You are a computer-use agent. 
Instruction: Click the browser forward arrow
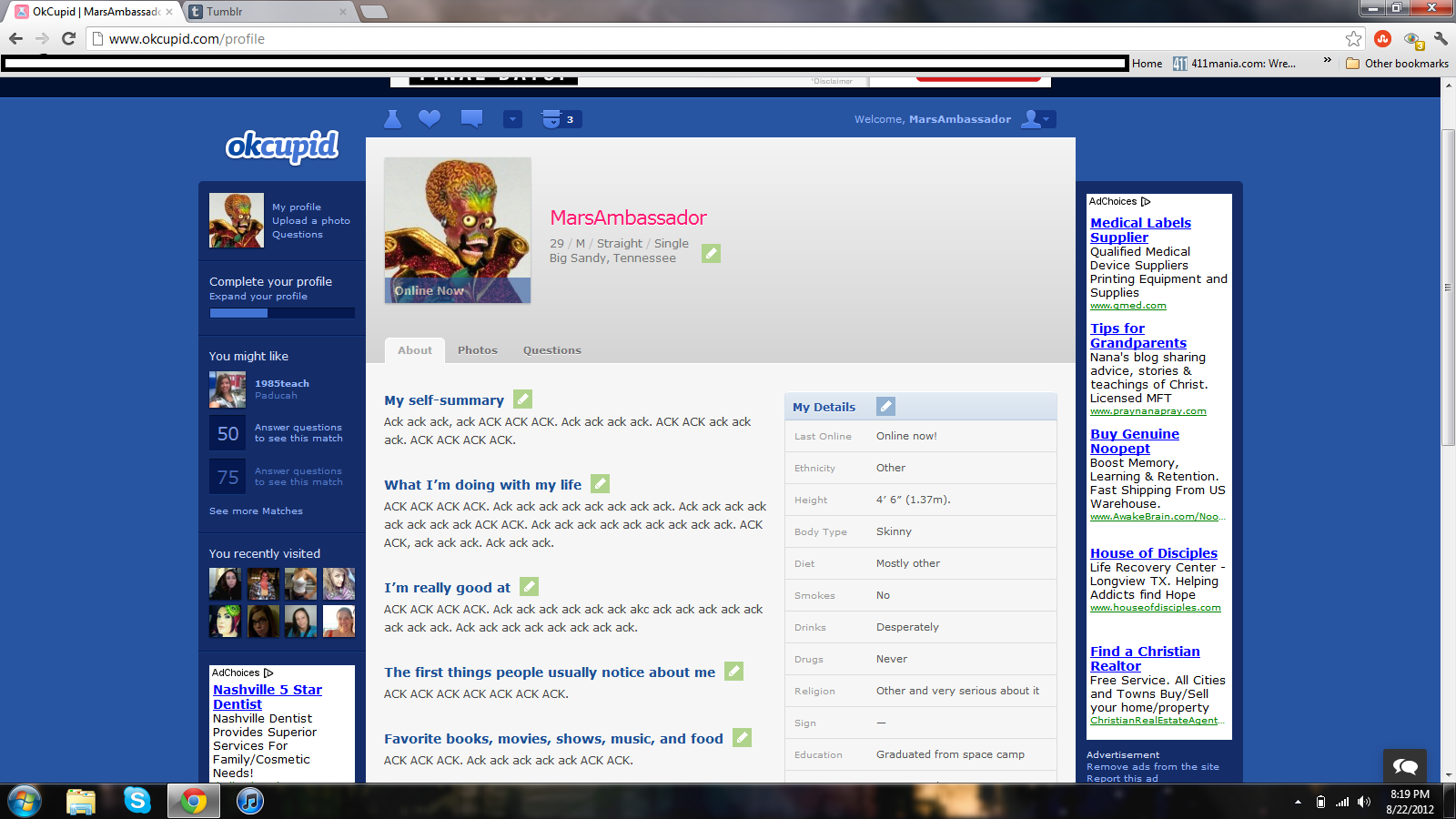tap(42, 38)
